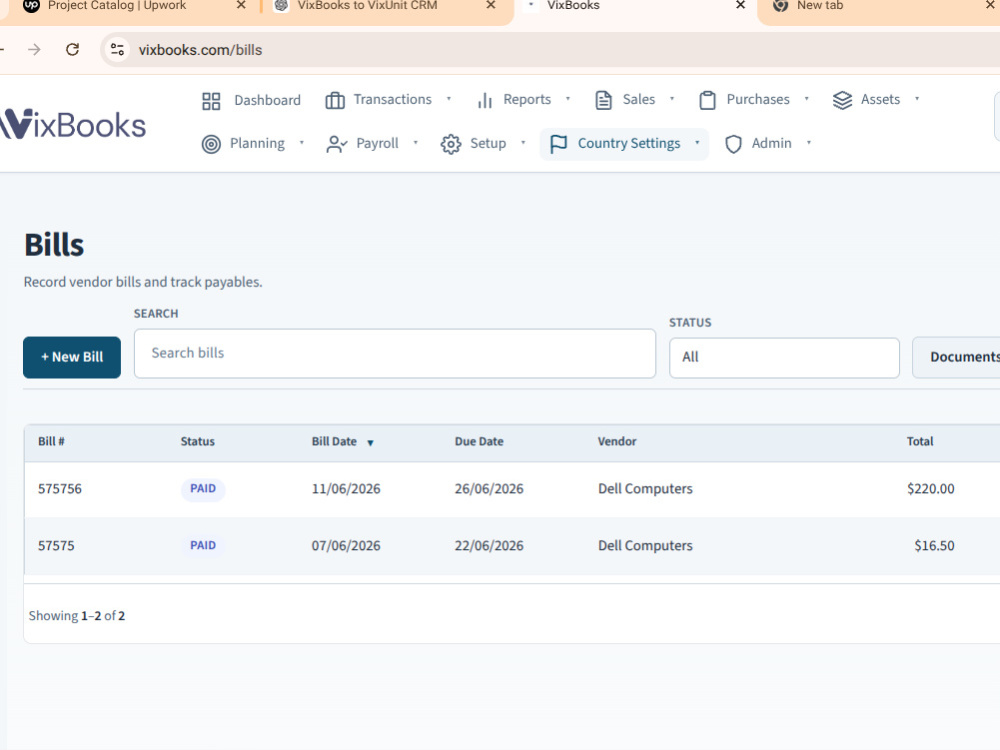1000x750 pixels.
Task: Sort by Total column header
Action: point(920,441)
